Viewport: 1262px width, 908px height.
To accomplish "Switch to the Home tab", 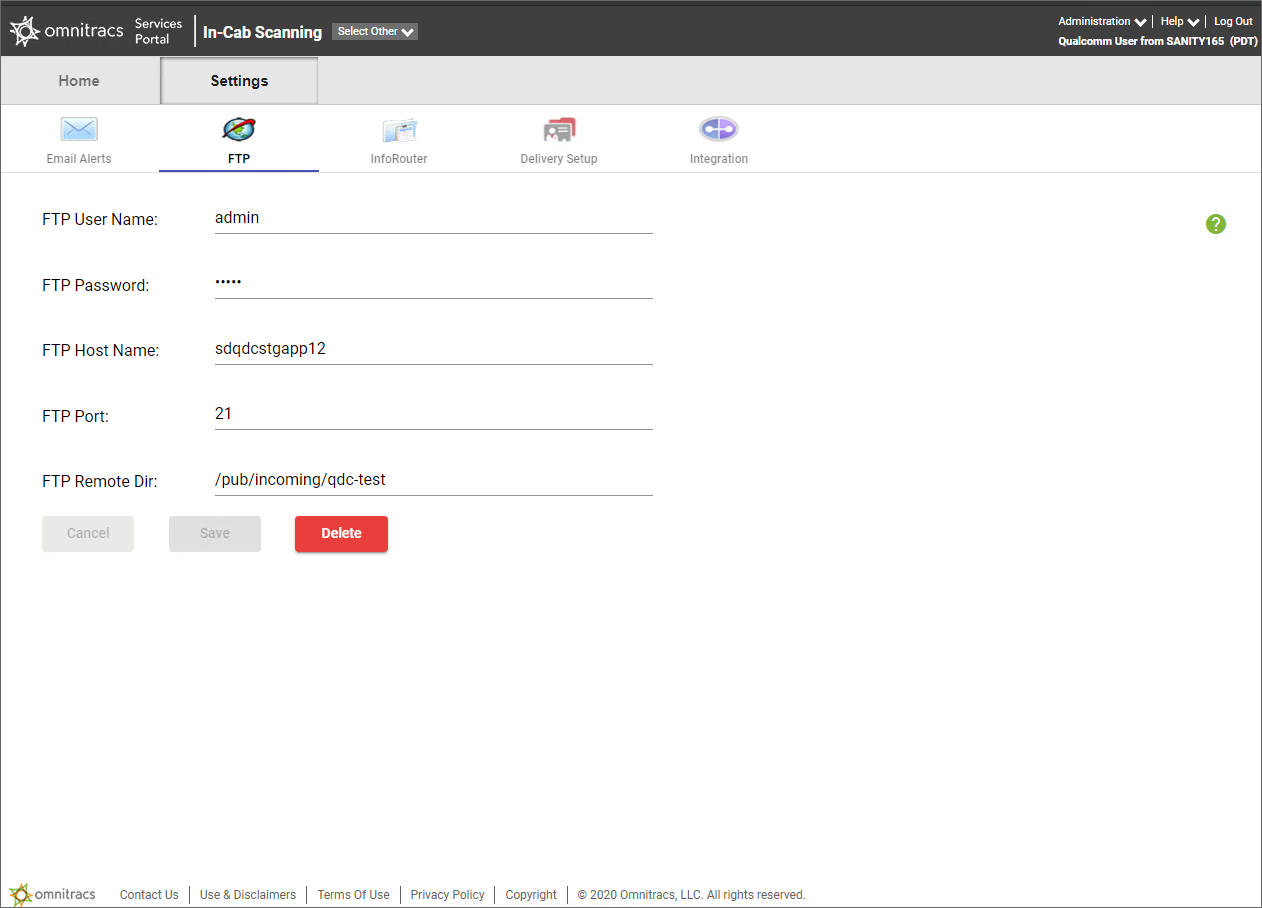I will tap(79, 81).
